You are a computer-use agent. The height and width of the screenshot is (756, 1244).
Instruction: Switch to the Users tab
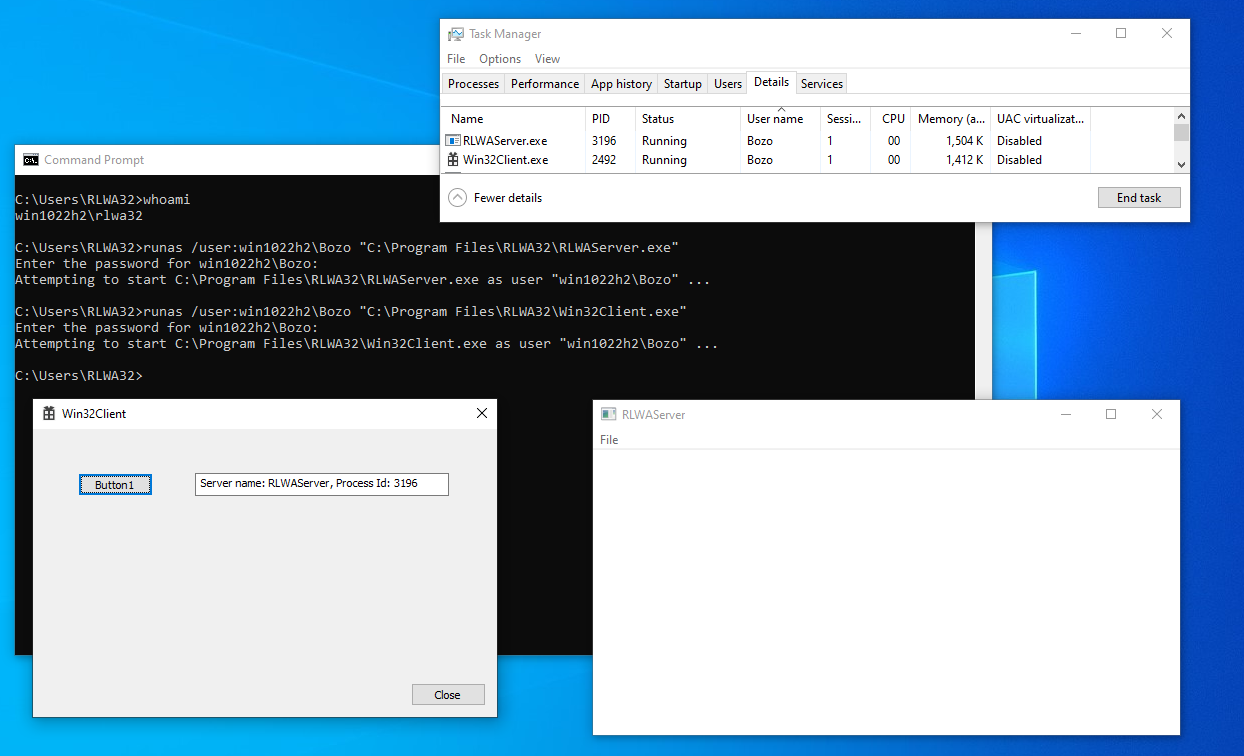click(x=728, y=84)
